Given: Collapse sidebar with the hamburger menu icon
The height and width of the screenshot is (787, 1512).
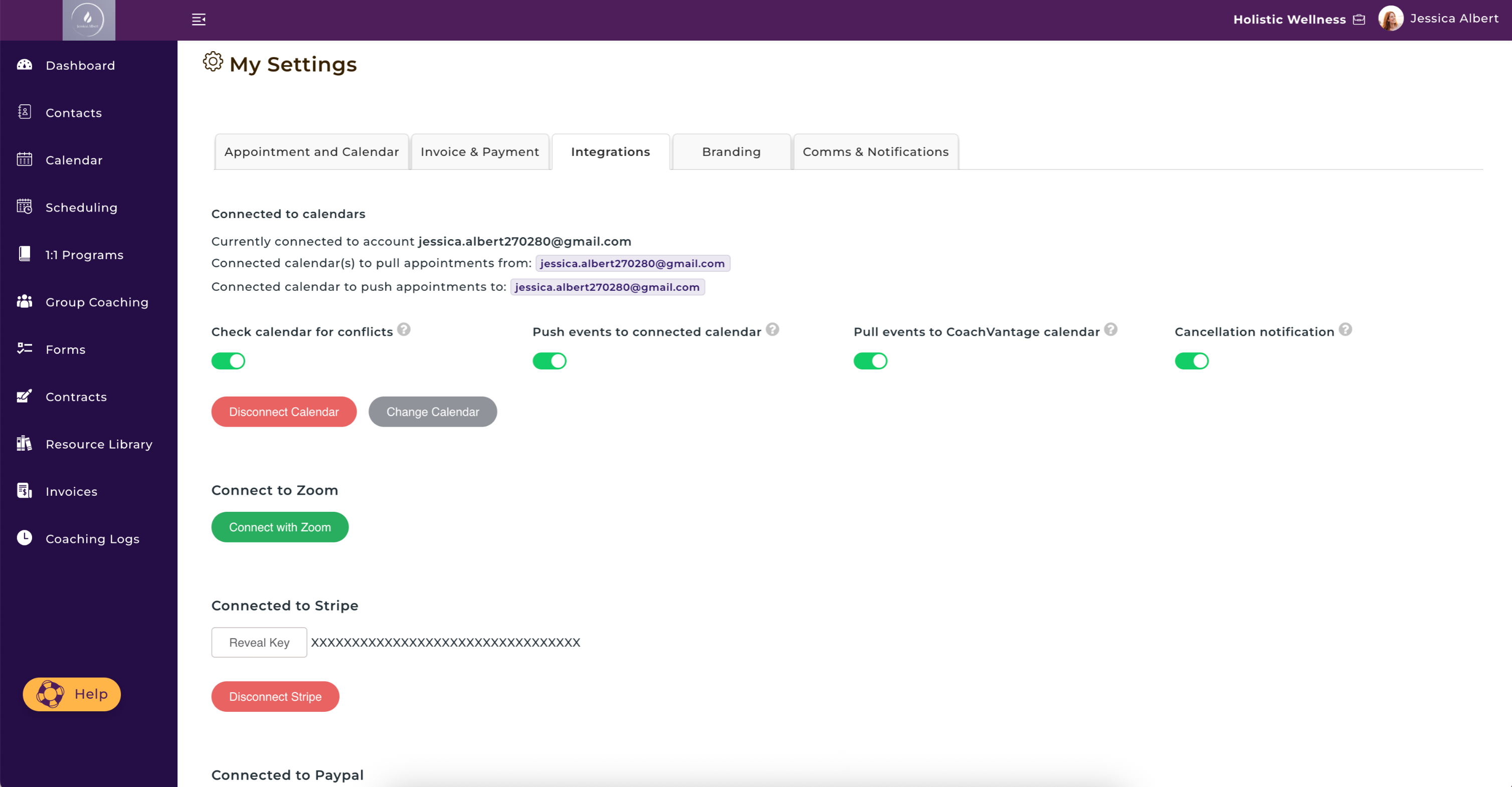Looking at the screenshot, I should (199, 20).
